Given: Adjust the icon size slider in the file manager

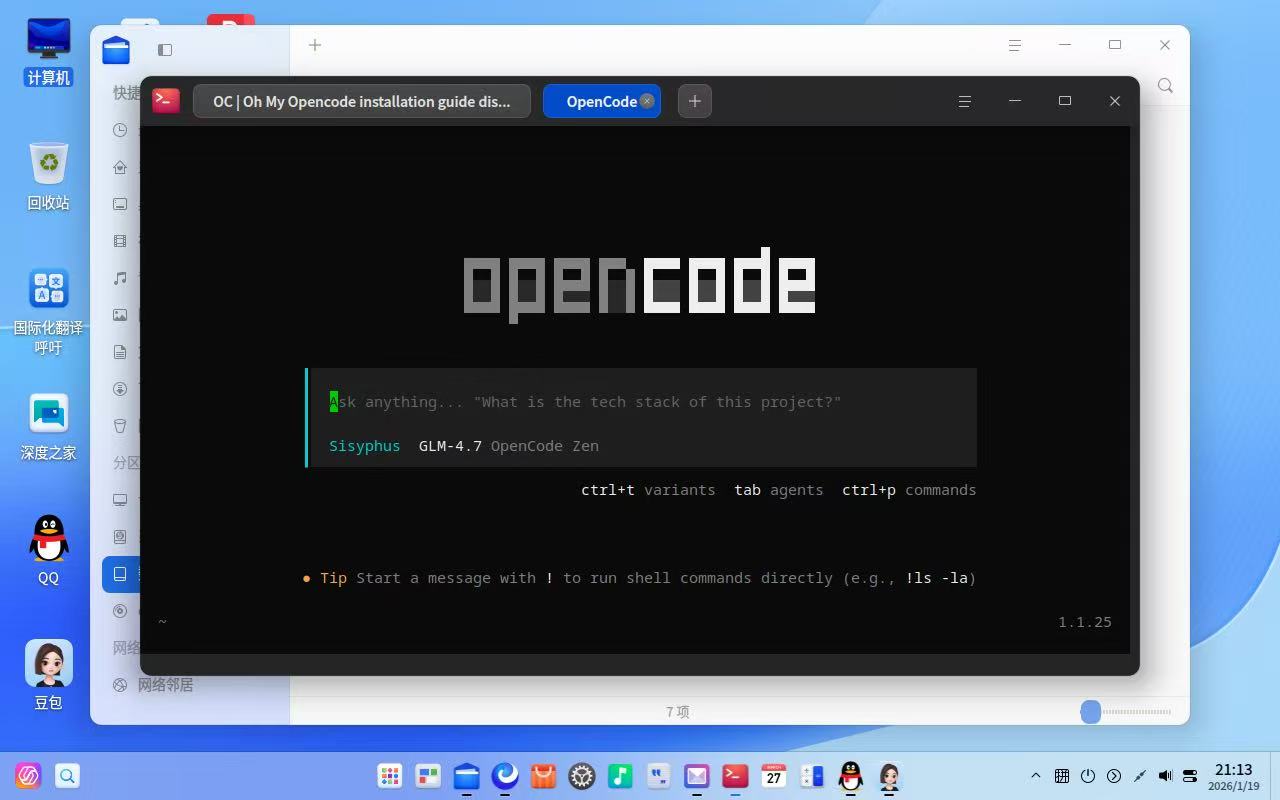Looking at the screenshot, I should (x=1091, y=712).
